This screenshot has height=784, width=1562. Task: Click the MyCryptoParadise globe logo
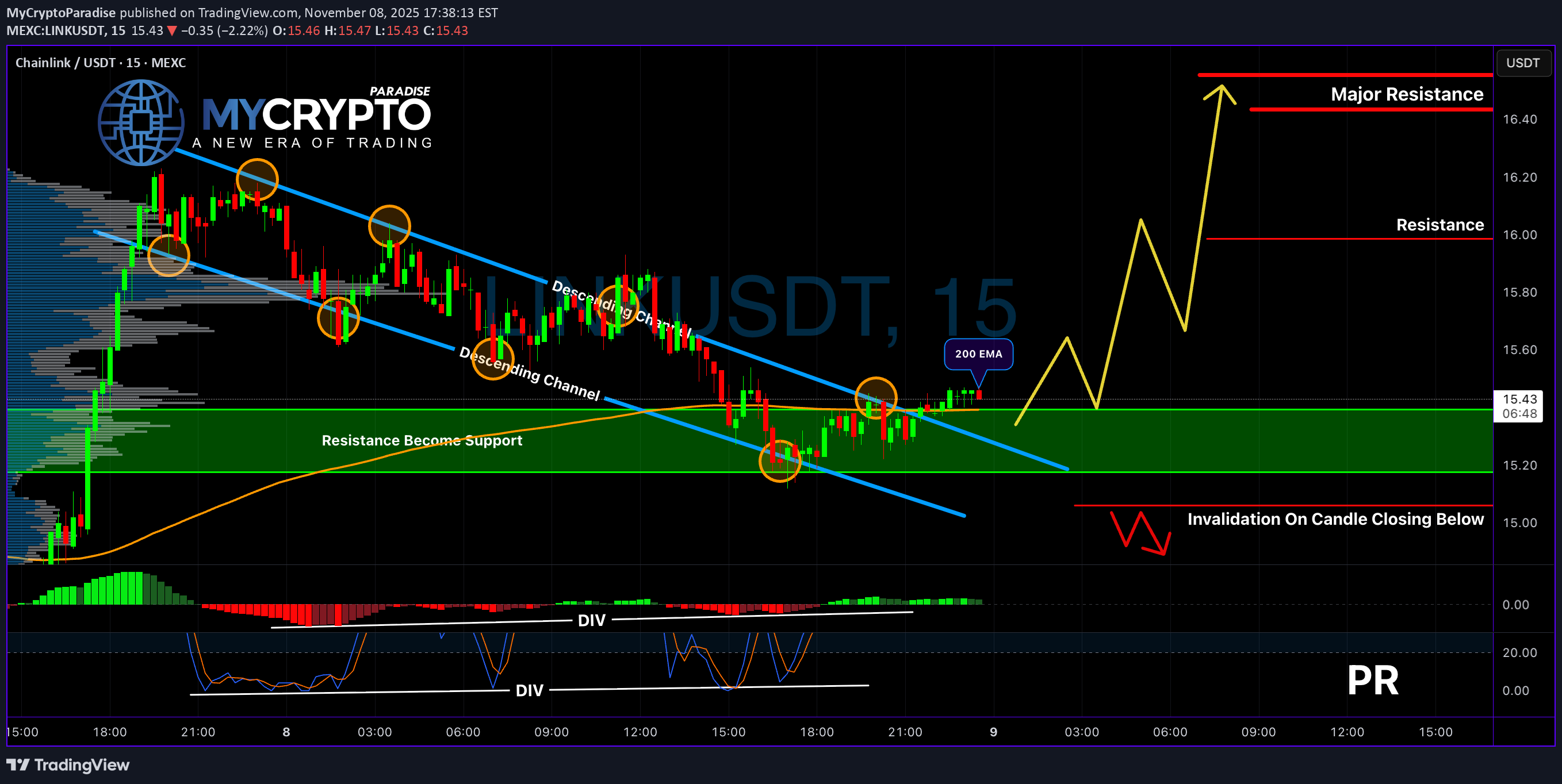point(141,122)
